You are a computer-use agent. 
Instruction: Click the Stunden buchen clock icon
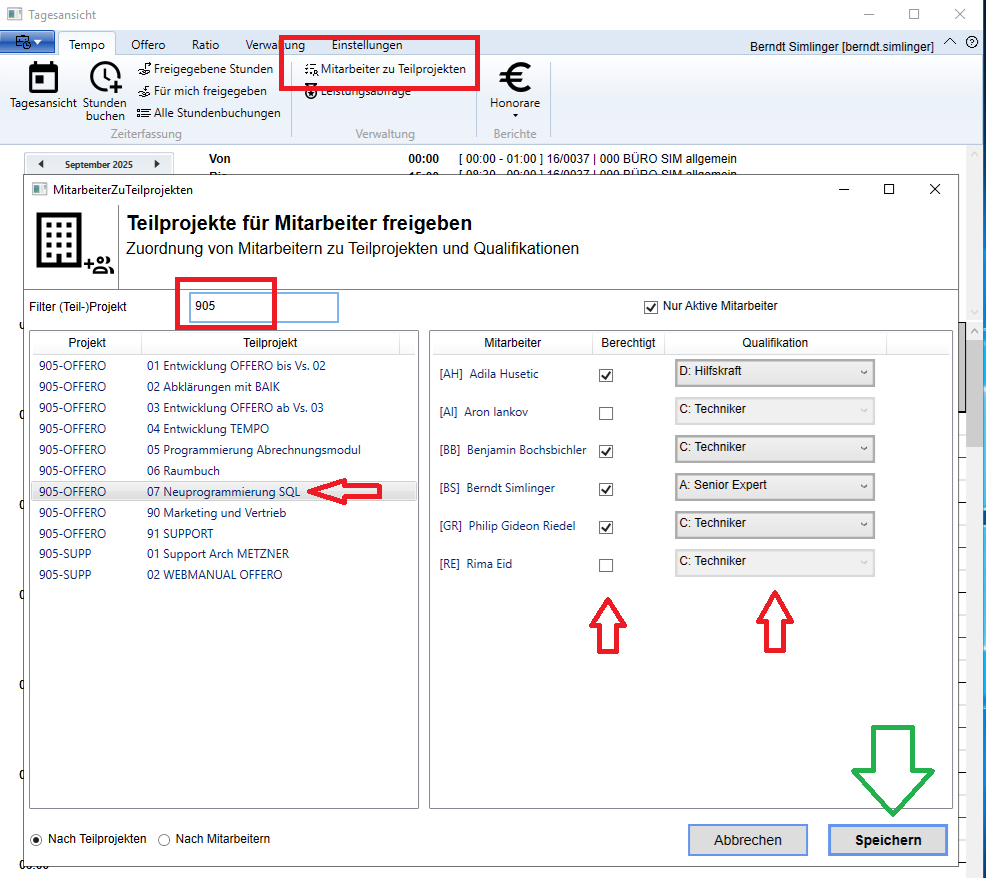[x=105, y=80]
